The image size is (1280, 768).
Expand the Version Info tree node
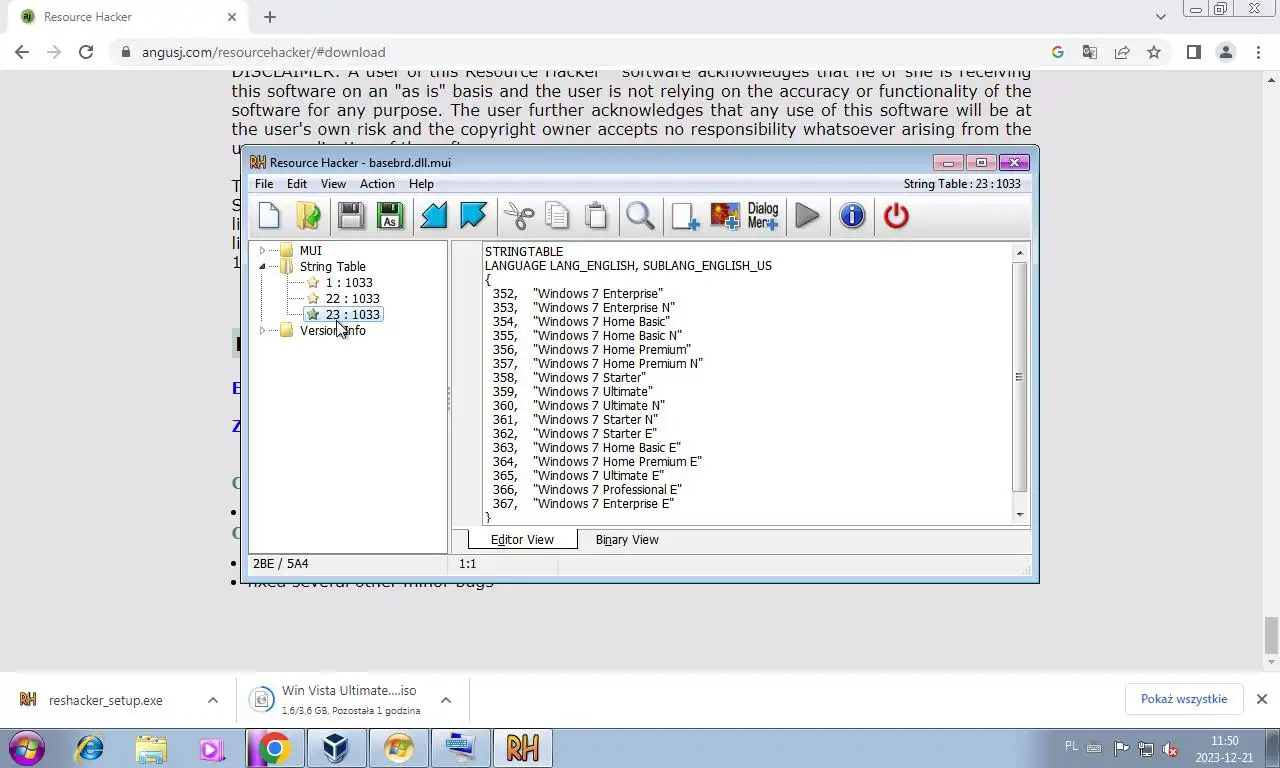pyautogui.click(x=262, y=331)
